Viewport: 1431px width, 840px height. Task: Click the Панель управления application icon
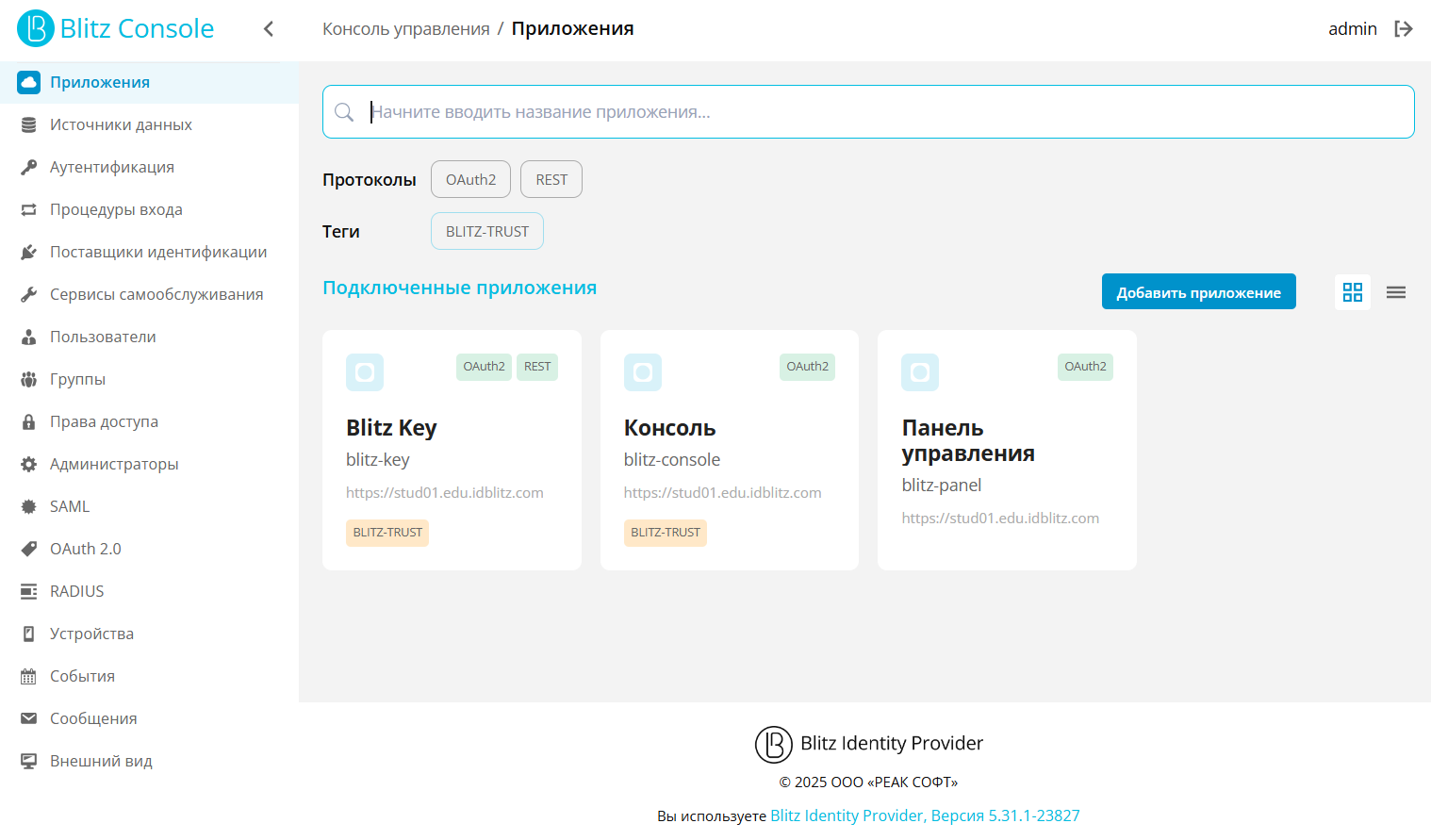click(x=920, y=372)
